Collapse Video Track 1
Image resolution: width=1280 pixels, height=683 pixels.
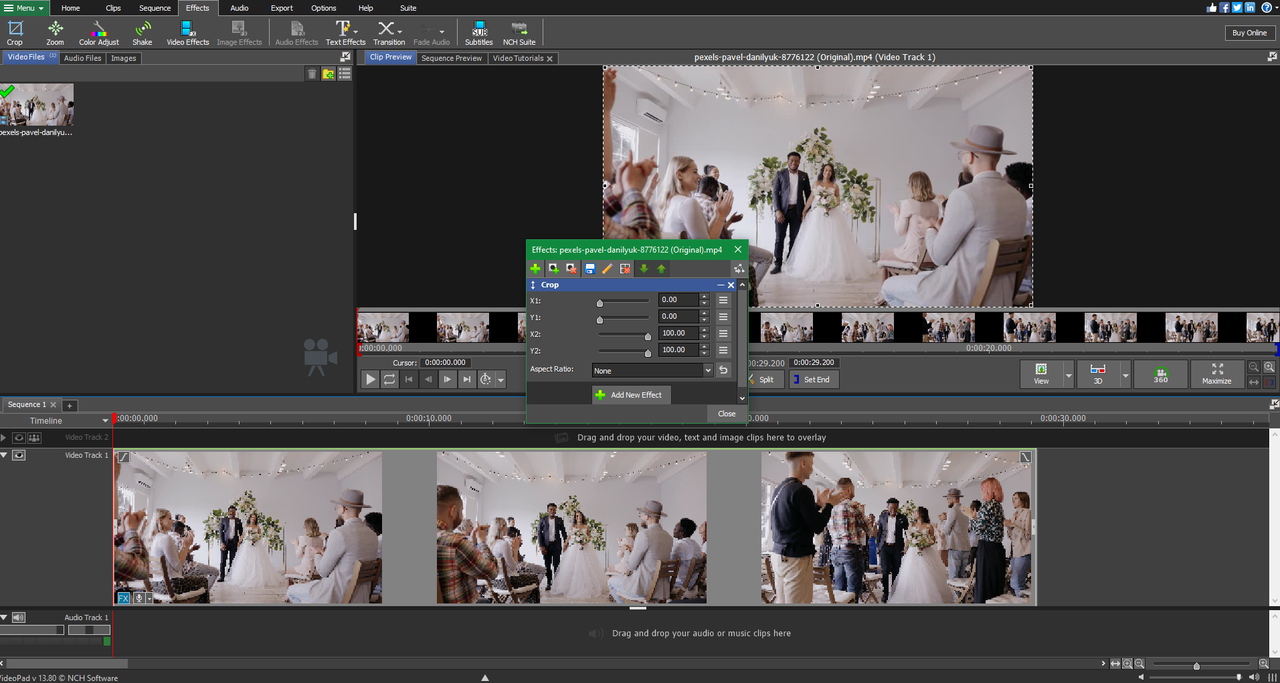(x=4, y=455)
